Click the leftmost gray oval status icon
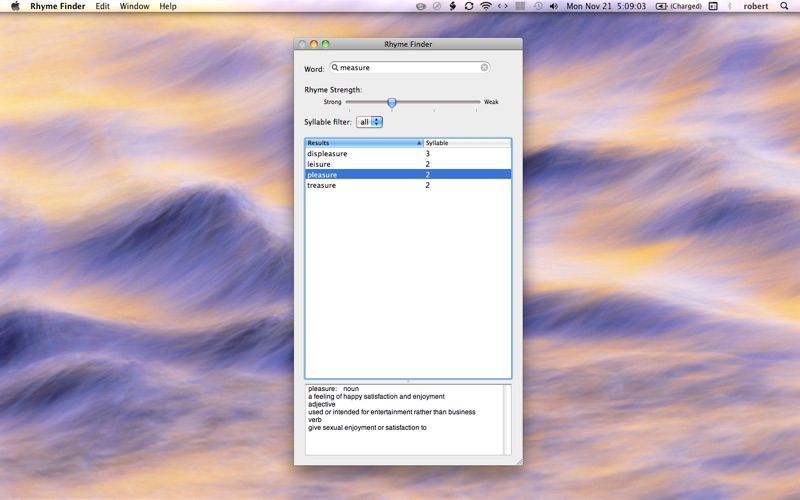 pyautogui.click(x=421, y=6)
